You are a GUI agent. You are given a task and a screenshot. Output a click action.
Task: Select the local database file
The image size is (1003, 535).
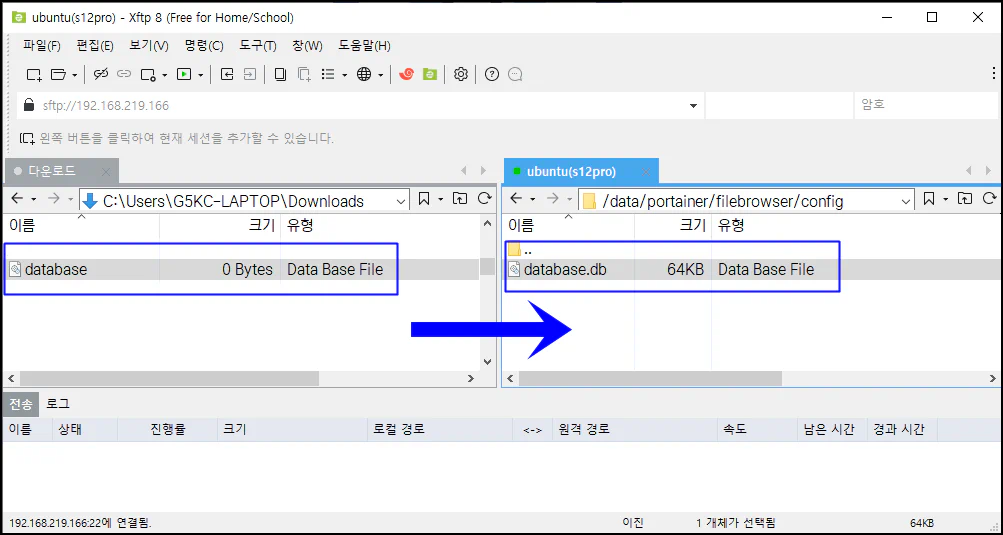tap(241, 269)
